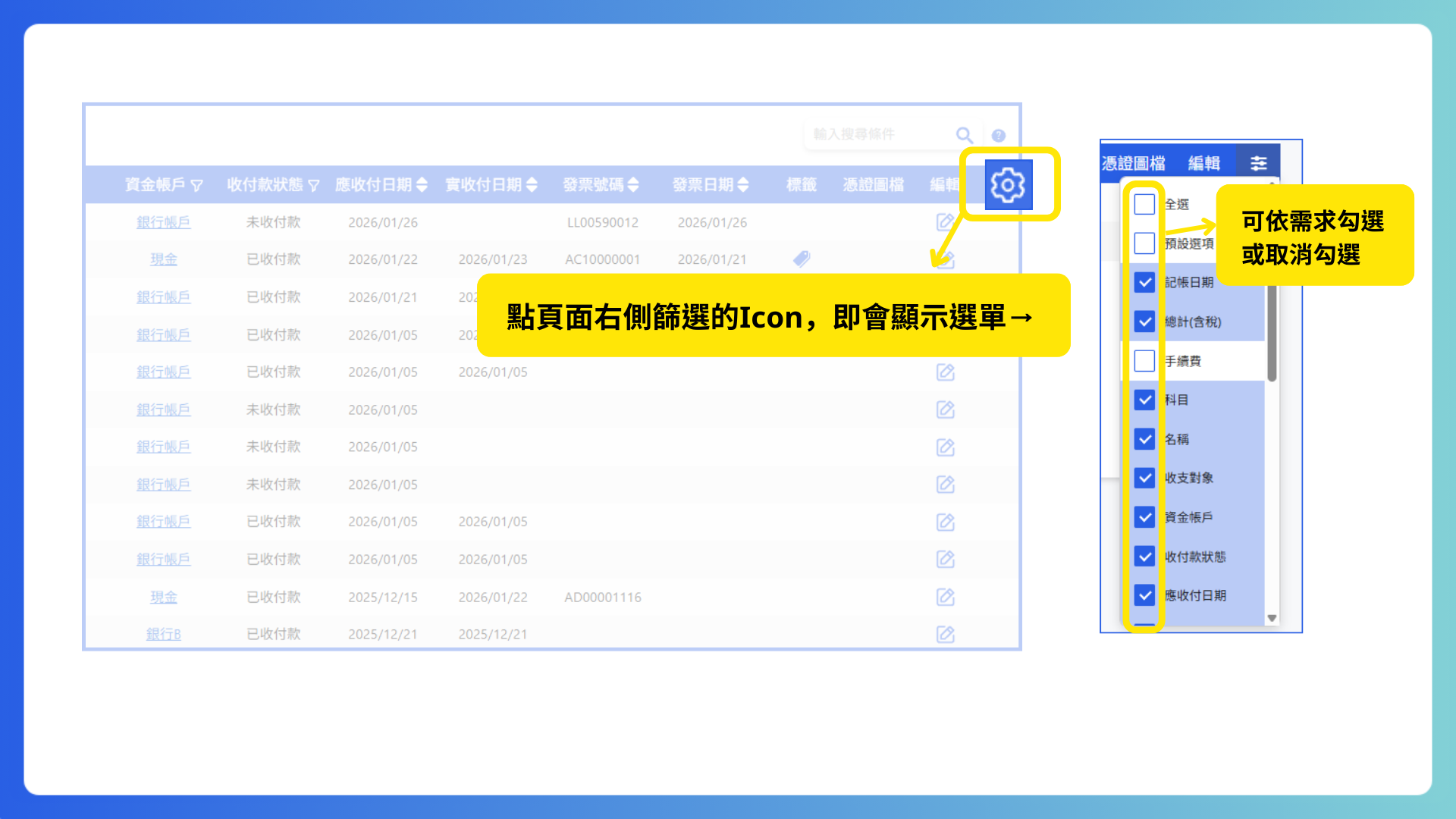
Task: Click the sort arrows on 發票號碼
Action: click(x=635, y=184)
